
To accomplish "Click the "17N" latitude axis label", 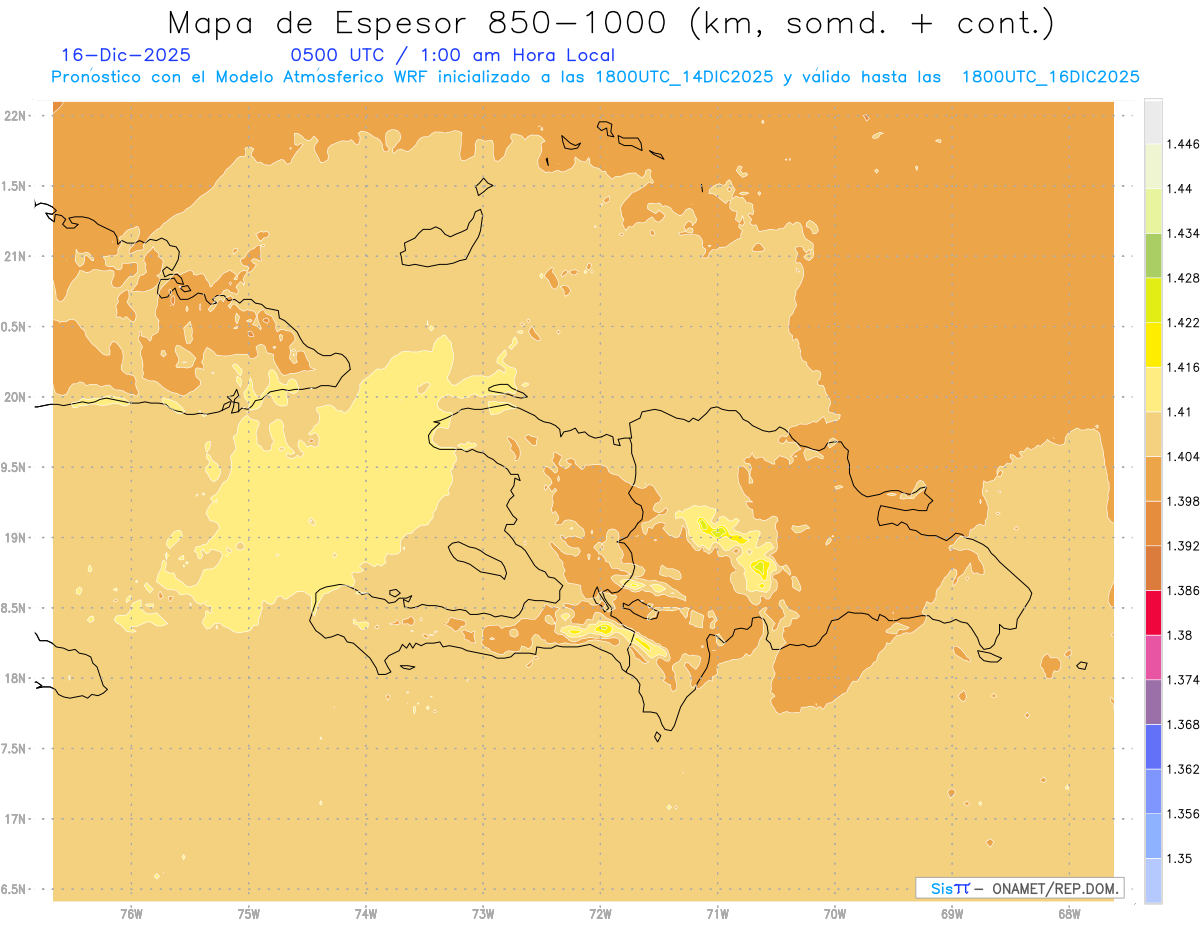I will [16, 820].
